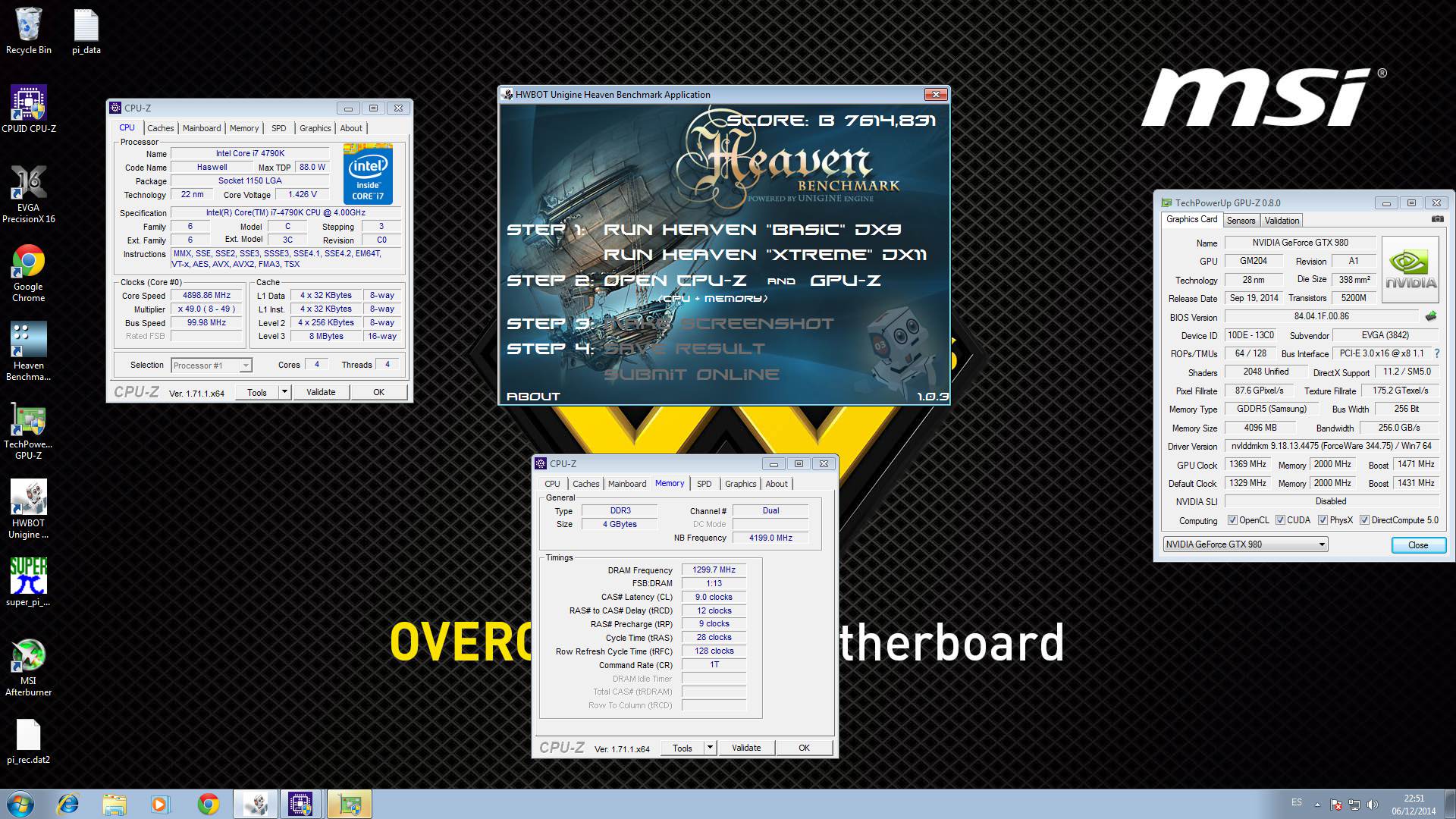
Task: Toggle the CUDA checkbox in GPU-Z
Action: pyautogui.click(x=1281, y=520)
